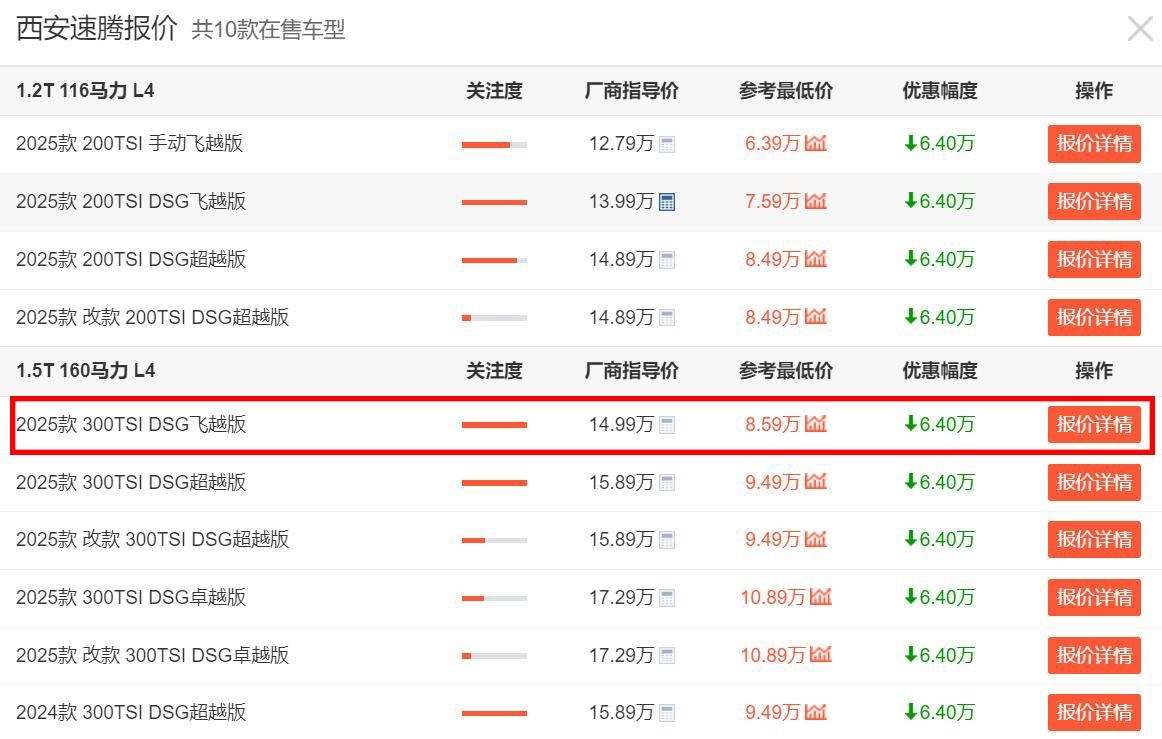Click 6.40万 discount for 200TSI 手动飞越版

(940, 143)
